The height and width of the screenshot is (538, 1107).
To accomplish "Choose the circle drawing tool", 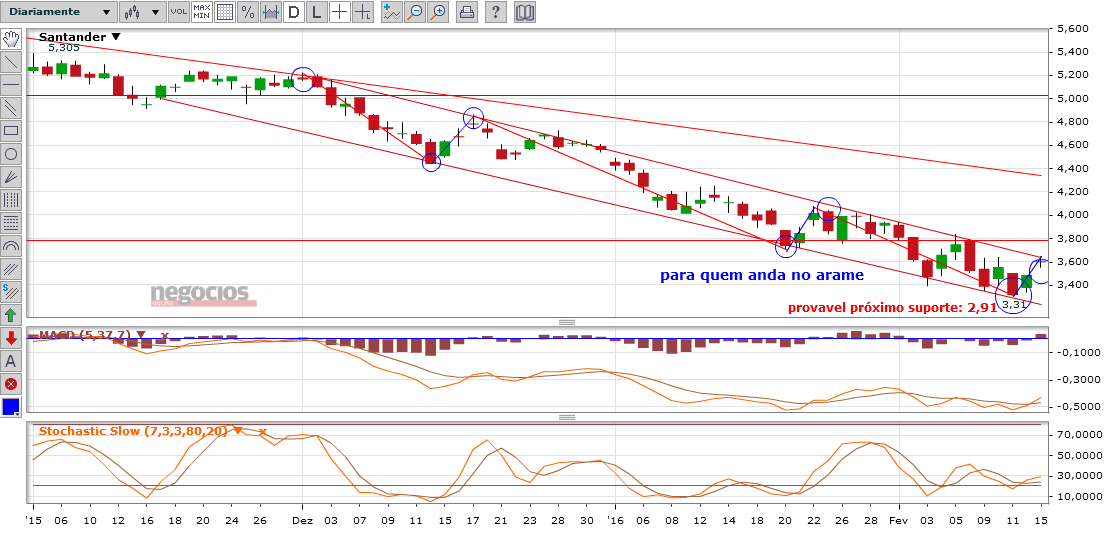I will point(11,154).
